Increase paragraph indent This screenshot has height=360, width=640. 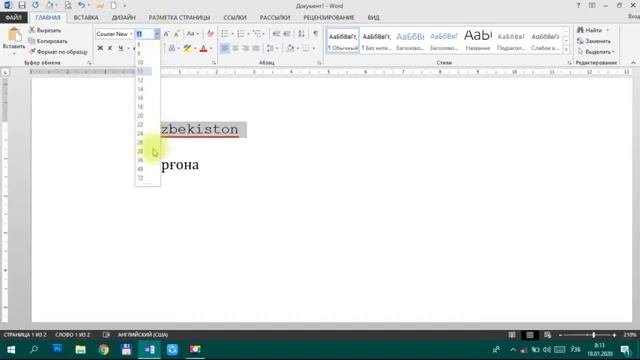287,34
